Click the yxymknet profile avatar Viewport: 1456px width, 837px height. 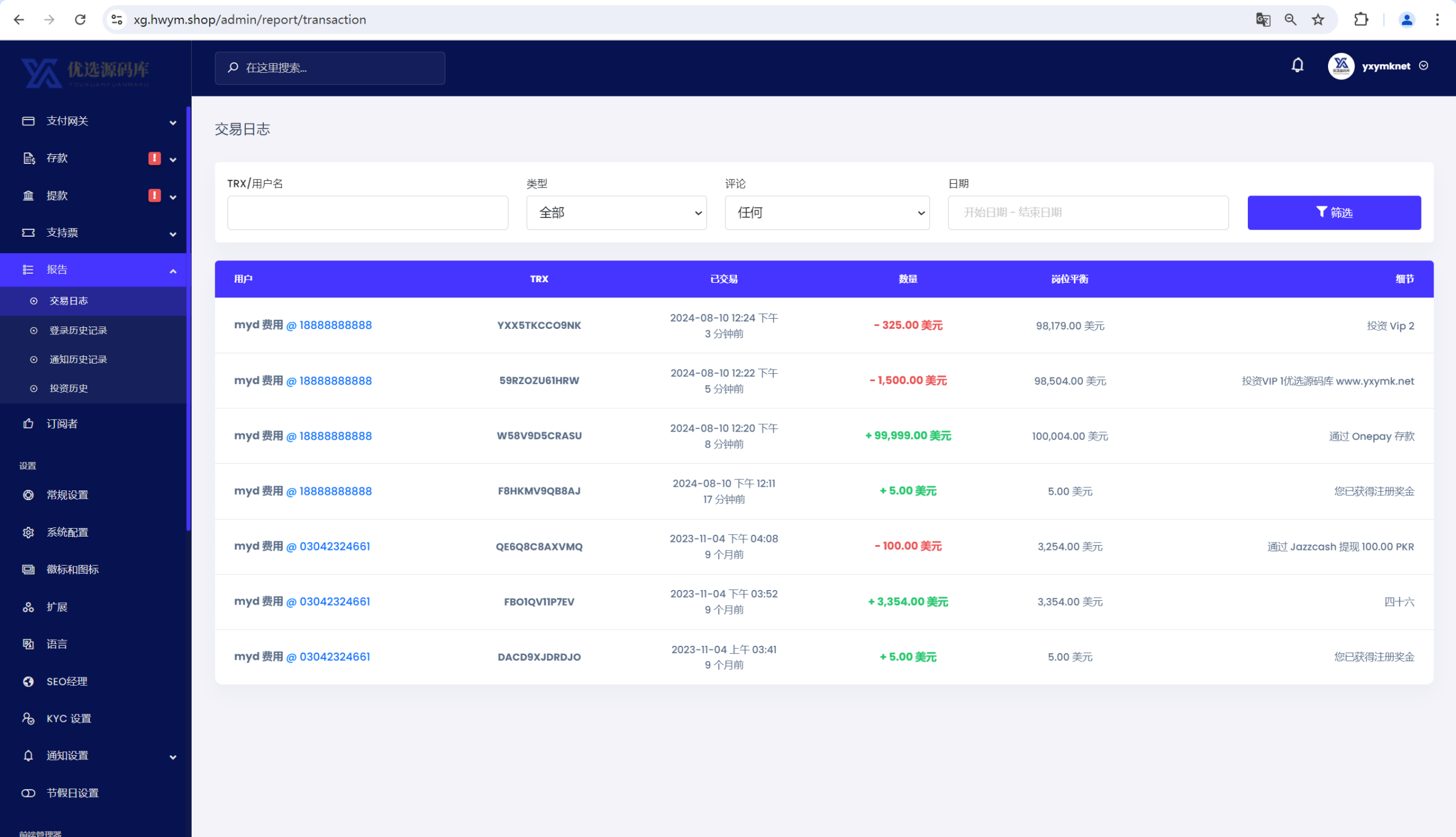[x=1341, y=66]
